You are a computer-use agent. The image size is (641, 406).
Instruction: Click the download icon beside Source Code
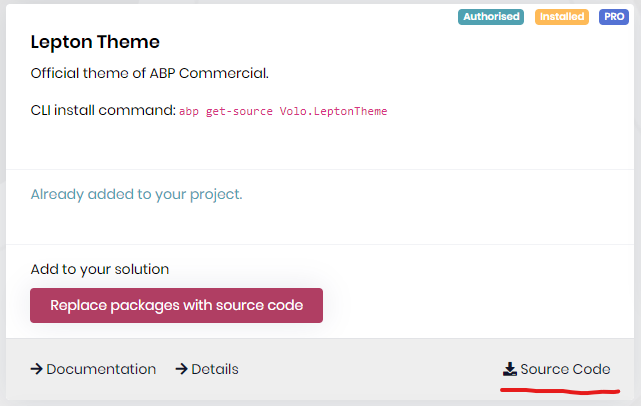pyautogui.click(x=509, y=369)
